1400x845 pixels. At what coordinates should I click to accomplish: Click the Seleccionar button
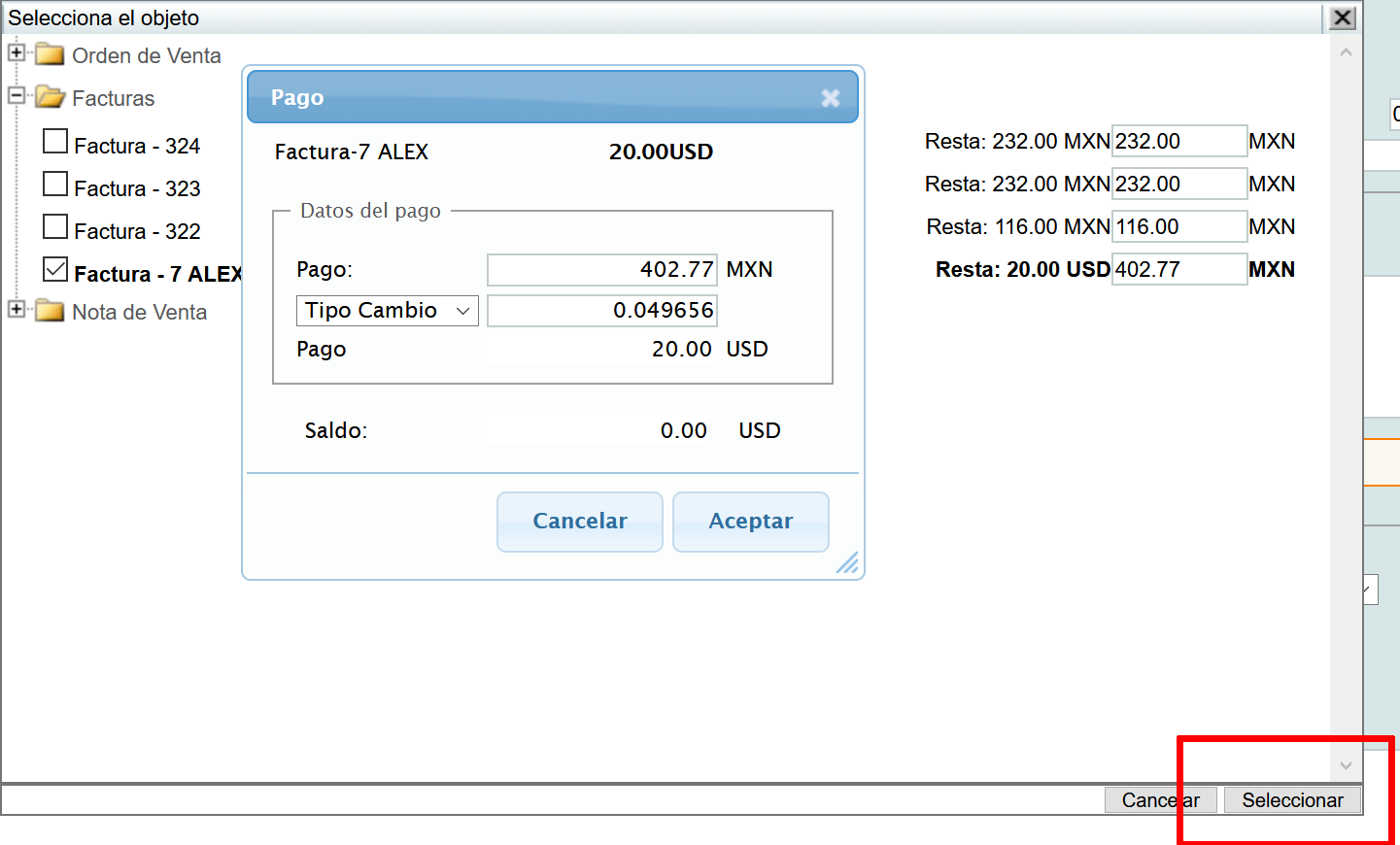point(1291,800)
